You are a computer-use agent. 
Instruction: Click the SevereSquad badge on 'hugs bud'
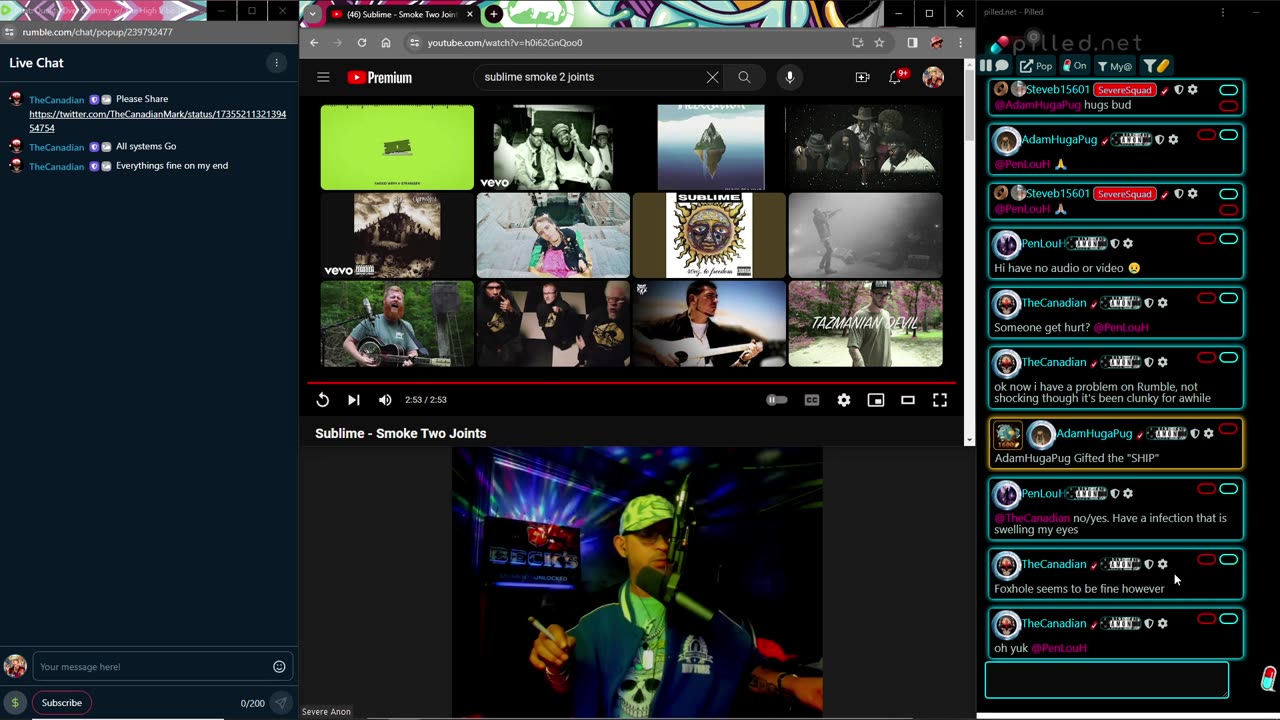click(x=1125, y=90)
